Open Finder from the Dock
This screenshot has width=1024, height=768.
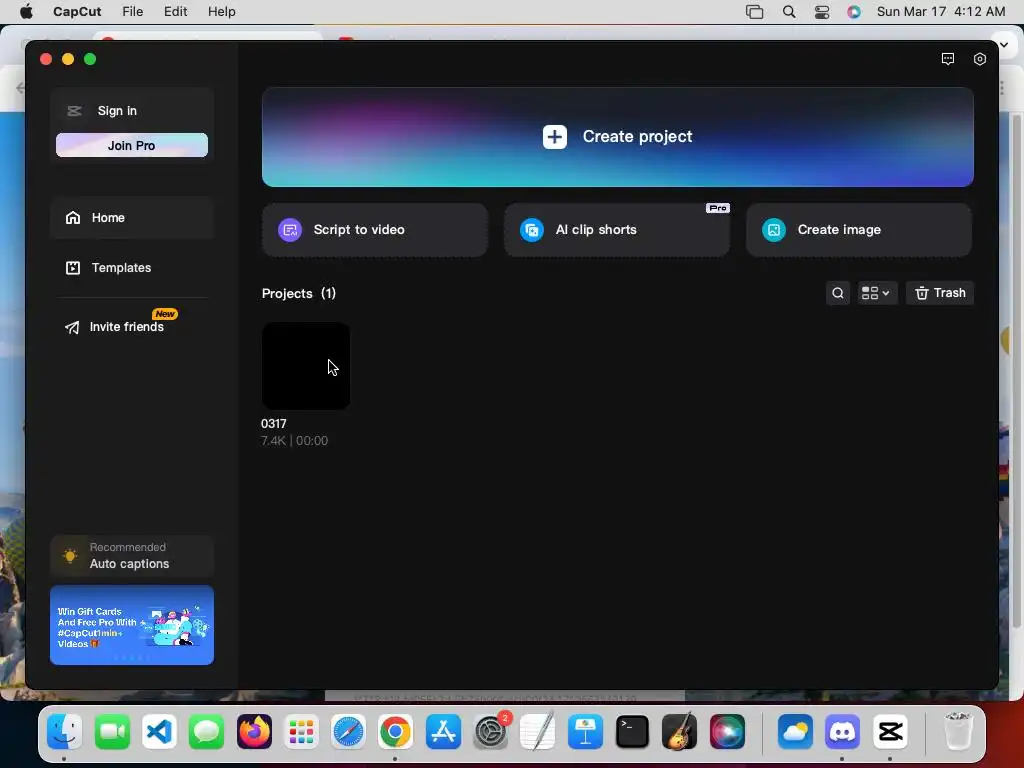65,732
